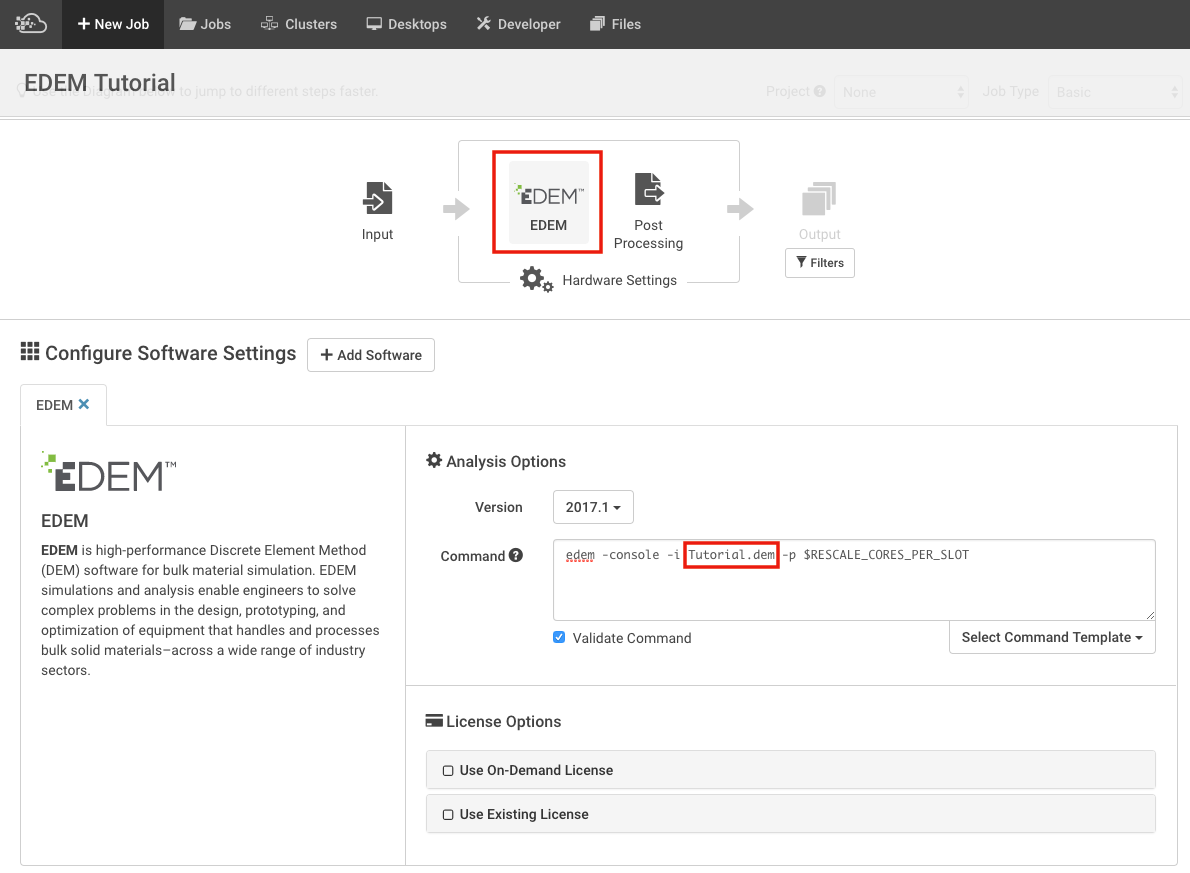
Task: Start a New Job from the top bar
Action: [x=113, y=24]
